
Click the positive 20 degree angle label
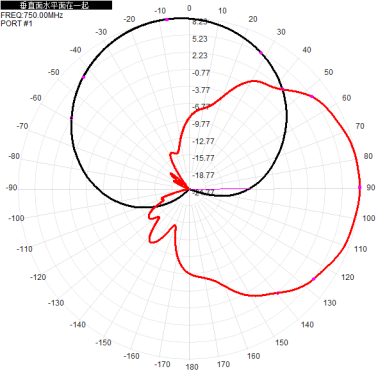coord(253,19)
